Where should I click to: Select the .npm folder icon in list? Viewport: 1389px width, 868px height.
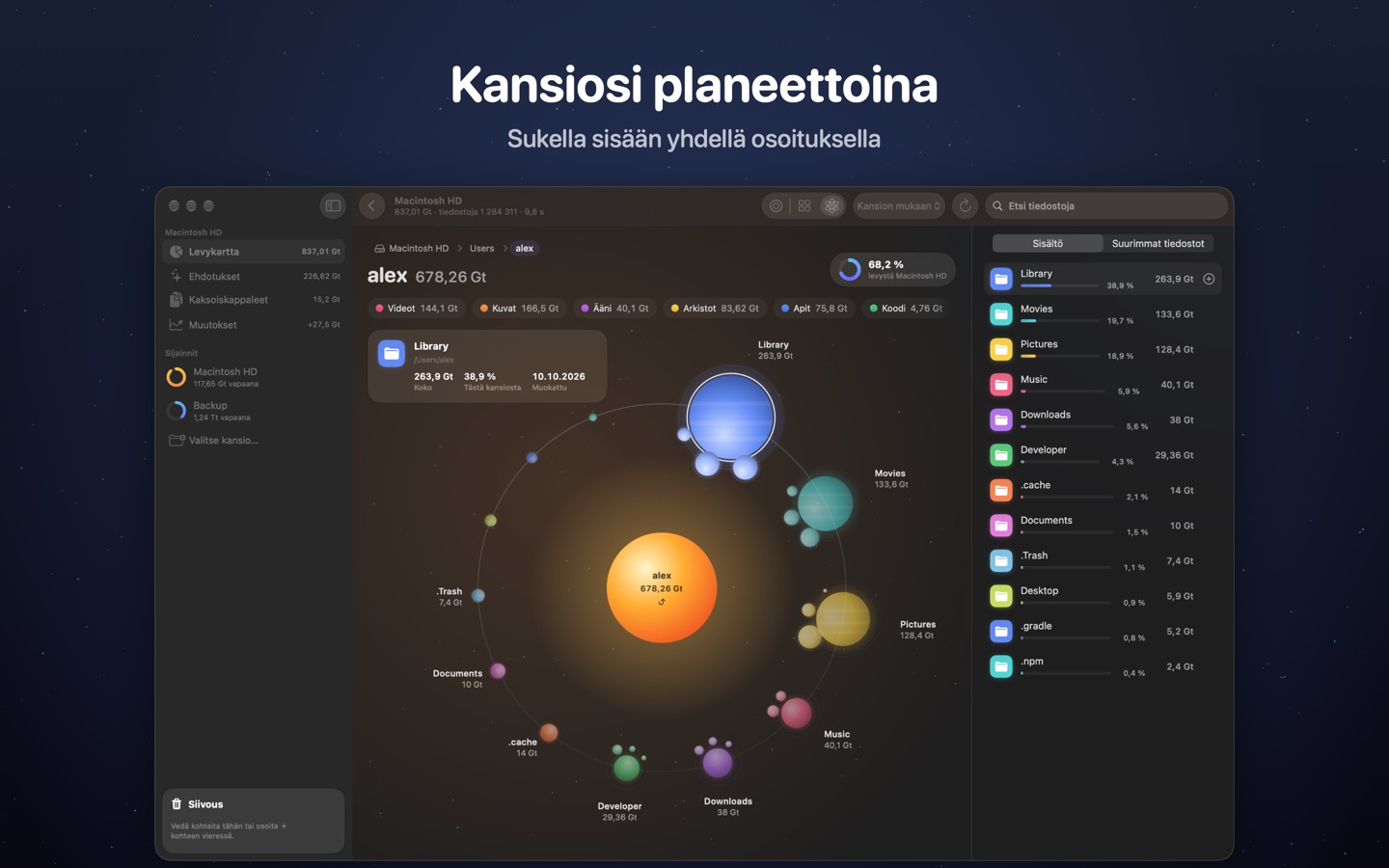[1001, 666]
